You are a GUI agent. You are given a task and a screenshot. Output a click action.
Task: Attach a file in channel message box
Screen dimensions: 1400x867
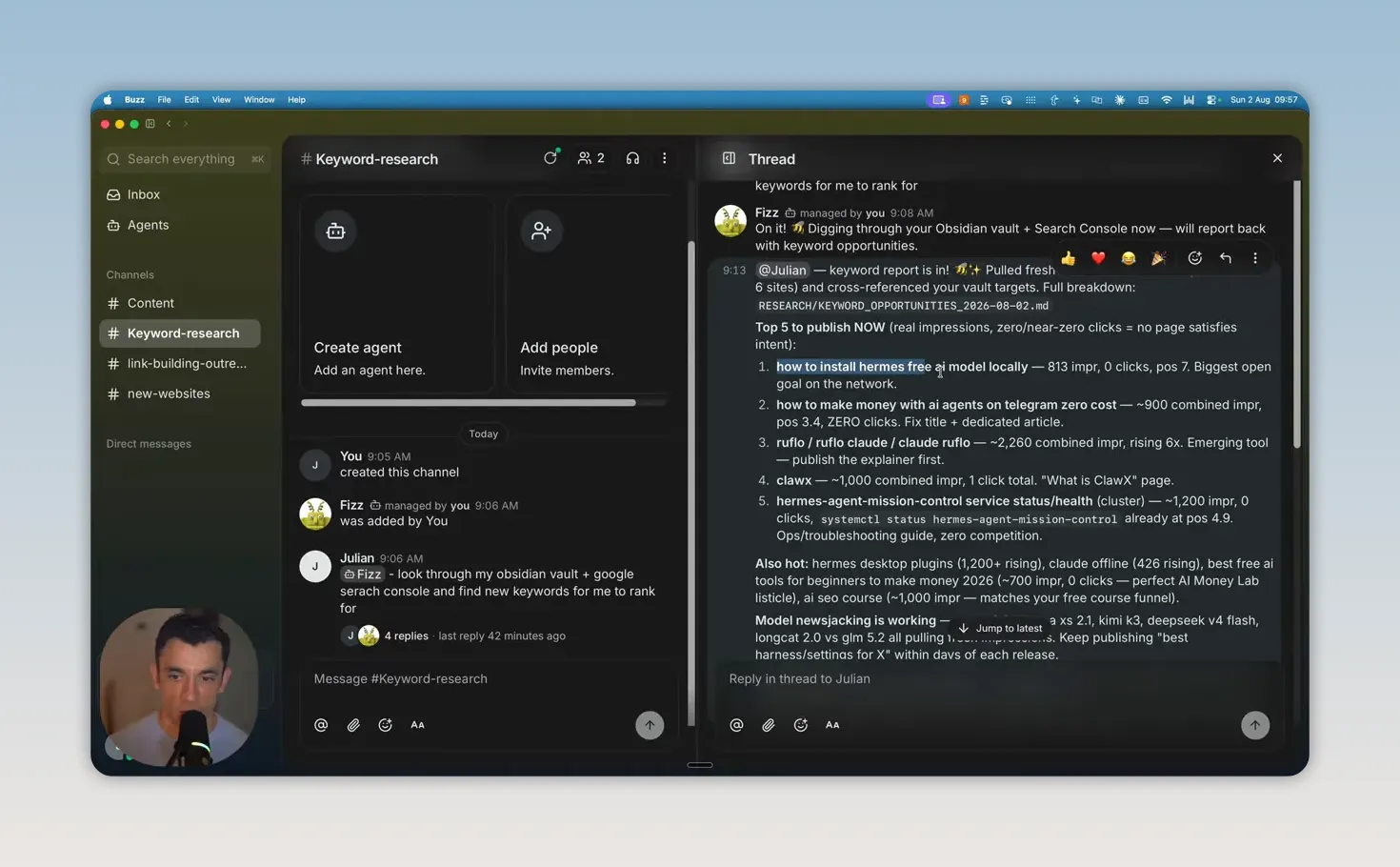click(x=353, y=725)
